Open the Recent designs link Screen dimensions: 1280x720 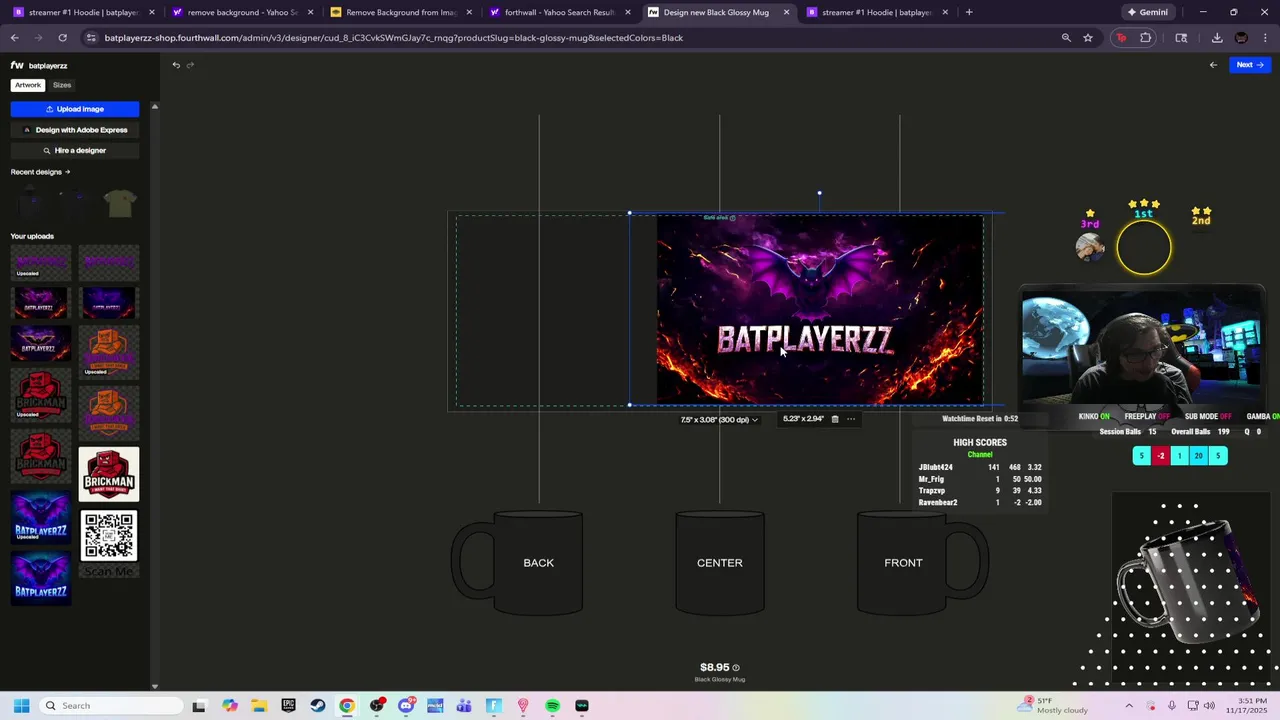click(40, 172)
